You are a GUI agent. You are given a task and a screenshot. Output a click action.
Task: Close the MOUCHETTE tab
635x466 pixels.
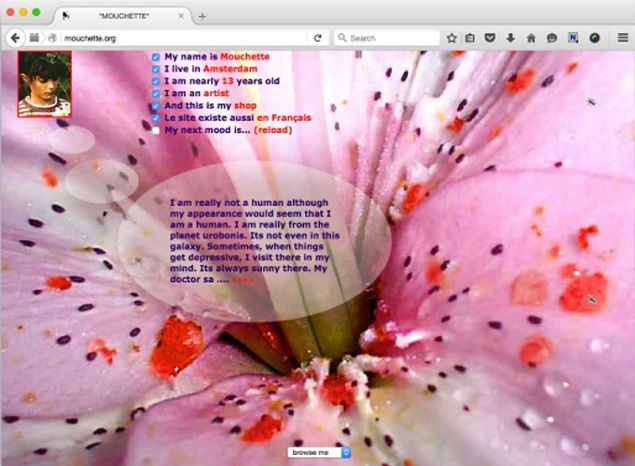coord(181,16)
